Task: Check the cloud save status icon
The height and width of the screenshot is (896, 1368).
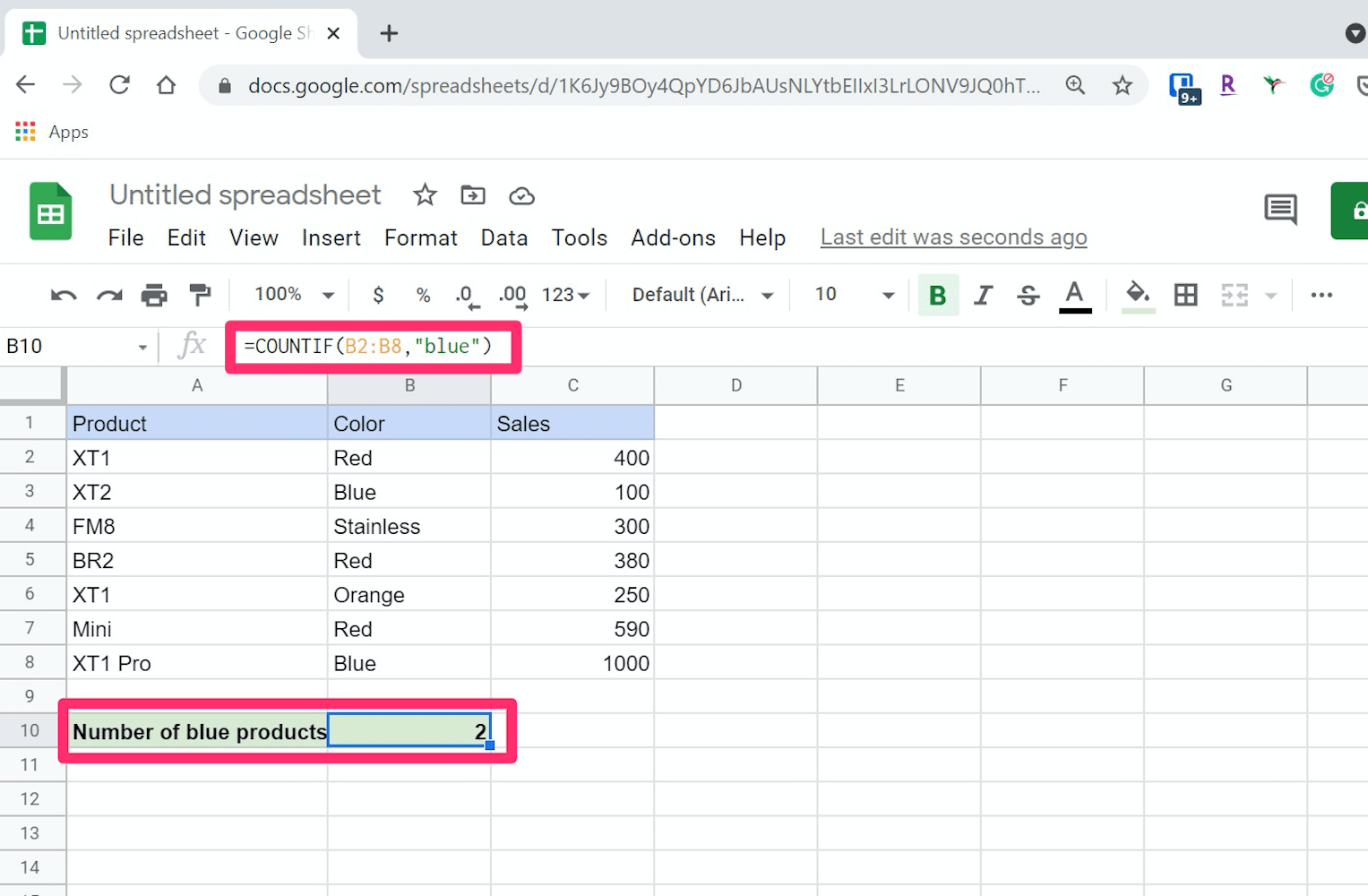Action: click(521, 196)
